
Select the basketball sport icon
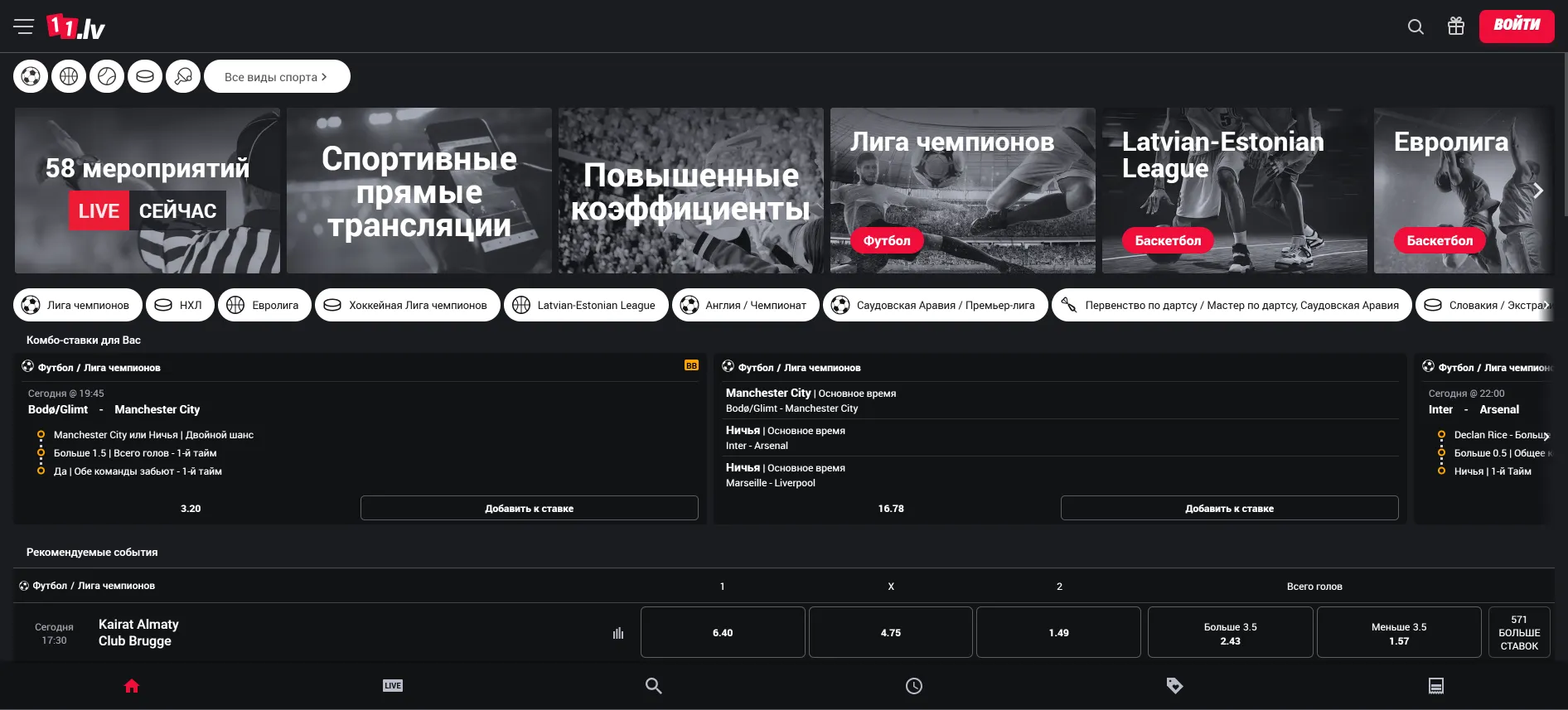coord(69,77)
